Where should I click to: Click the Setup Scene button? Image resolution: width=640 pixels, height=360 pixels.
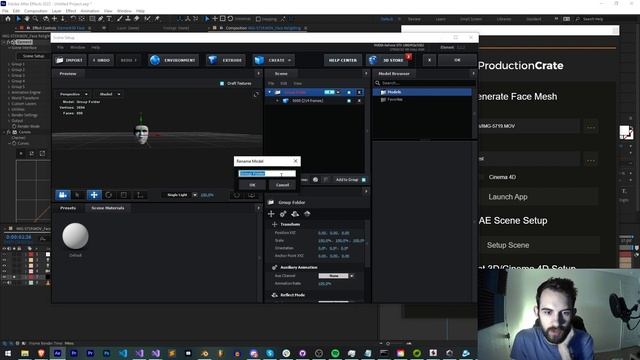[539, 245]
